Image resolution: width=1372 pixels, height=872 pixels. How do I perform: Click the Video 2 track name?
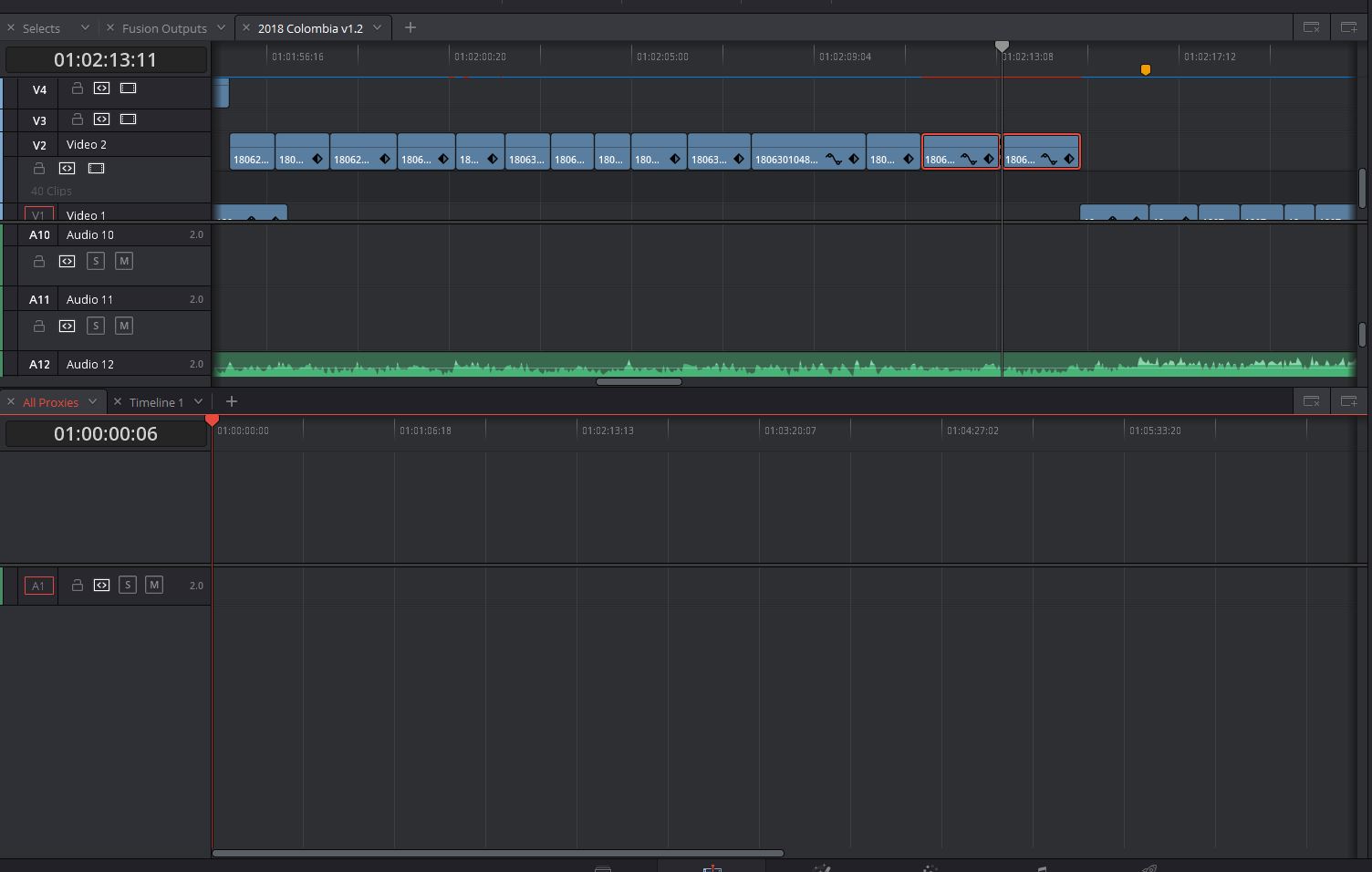(x=87, y=144)
